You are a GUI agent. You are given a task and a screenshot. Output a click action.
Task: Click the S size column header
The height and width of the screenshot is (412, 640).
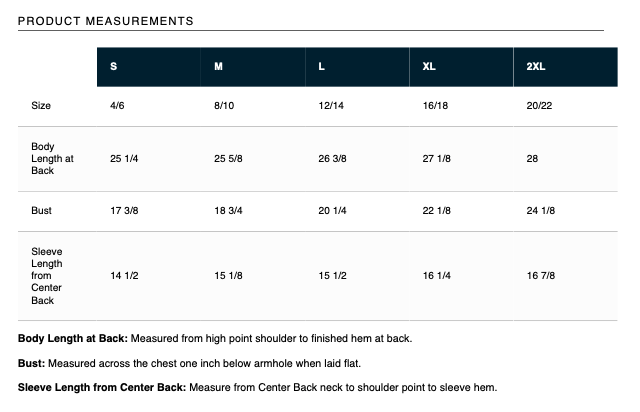pos(114,66)
